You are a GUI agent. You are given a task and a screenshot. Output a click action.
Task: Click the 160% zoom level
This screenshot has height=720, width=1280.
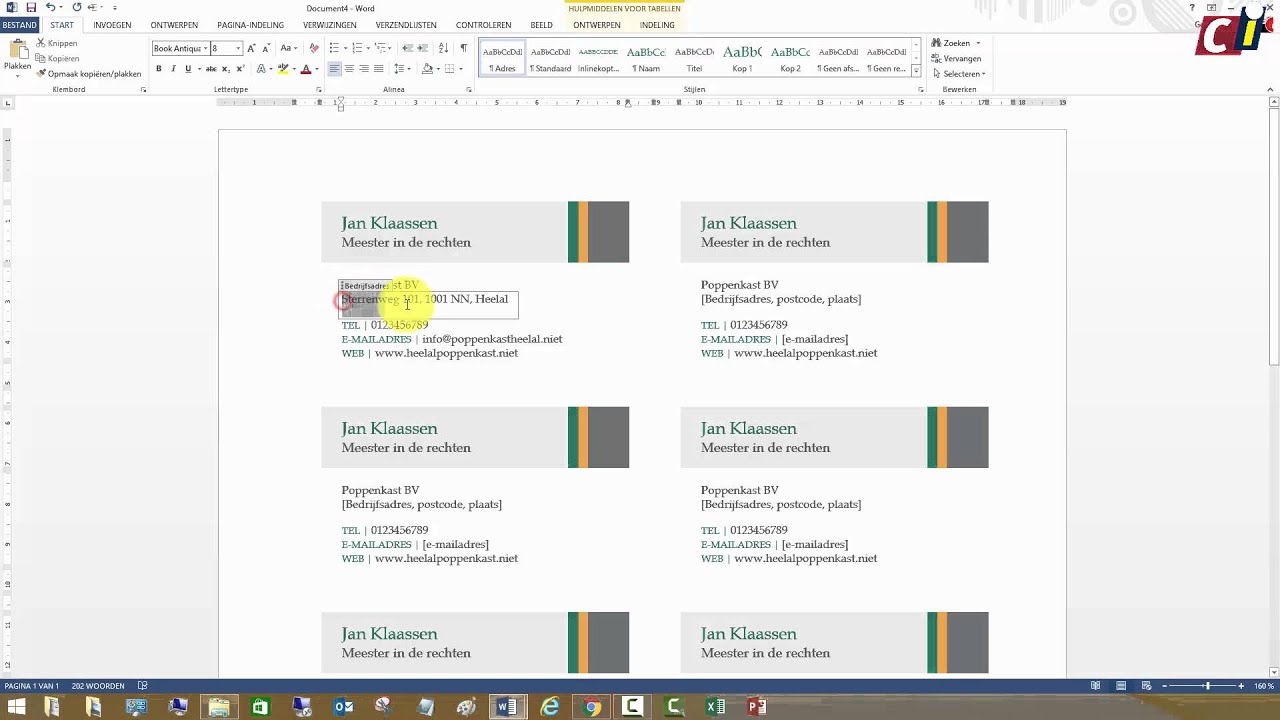point(1264,686)
